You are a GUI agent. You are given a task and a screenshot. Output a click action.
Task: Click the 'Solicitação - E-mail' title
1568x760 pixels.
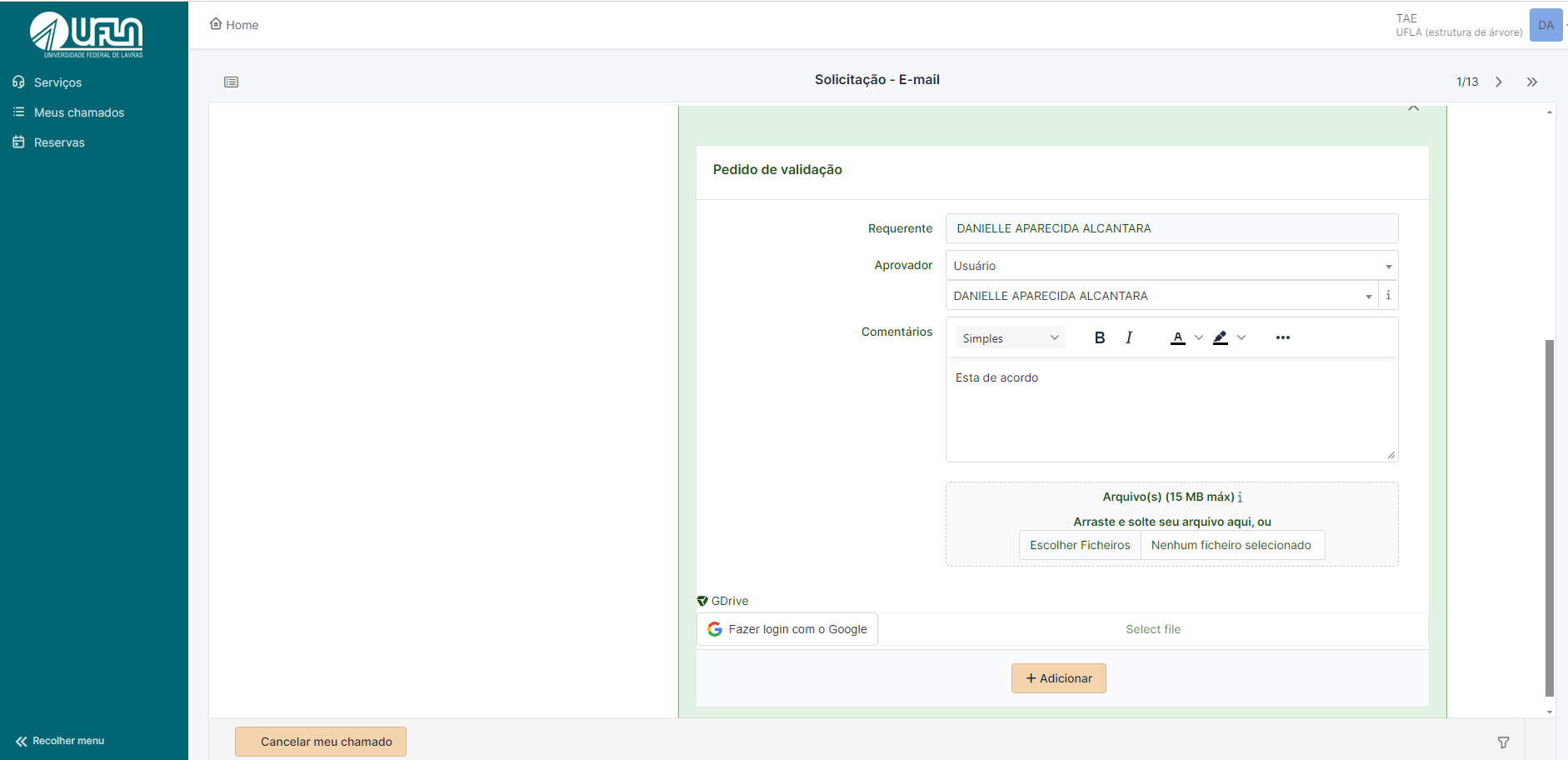tap(877, 79)
